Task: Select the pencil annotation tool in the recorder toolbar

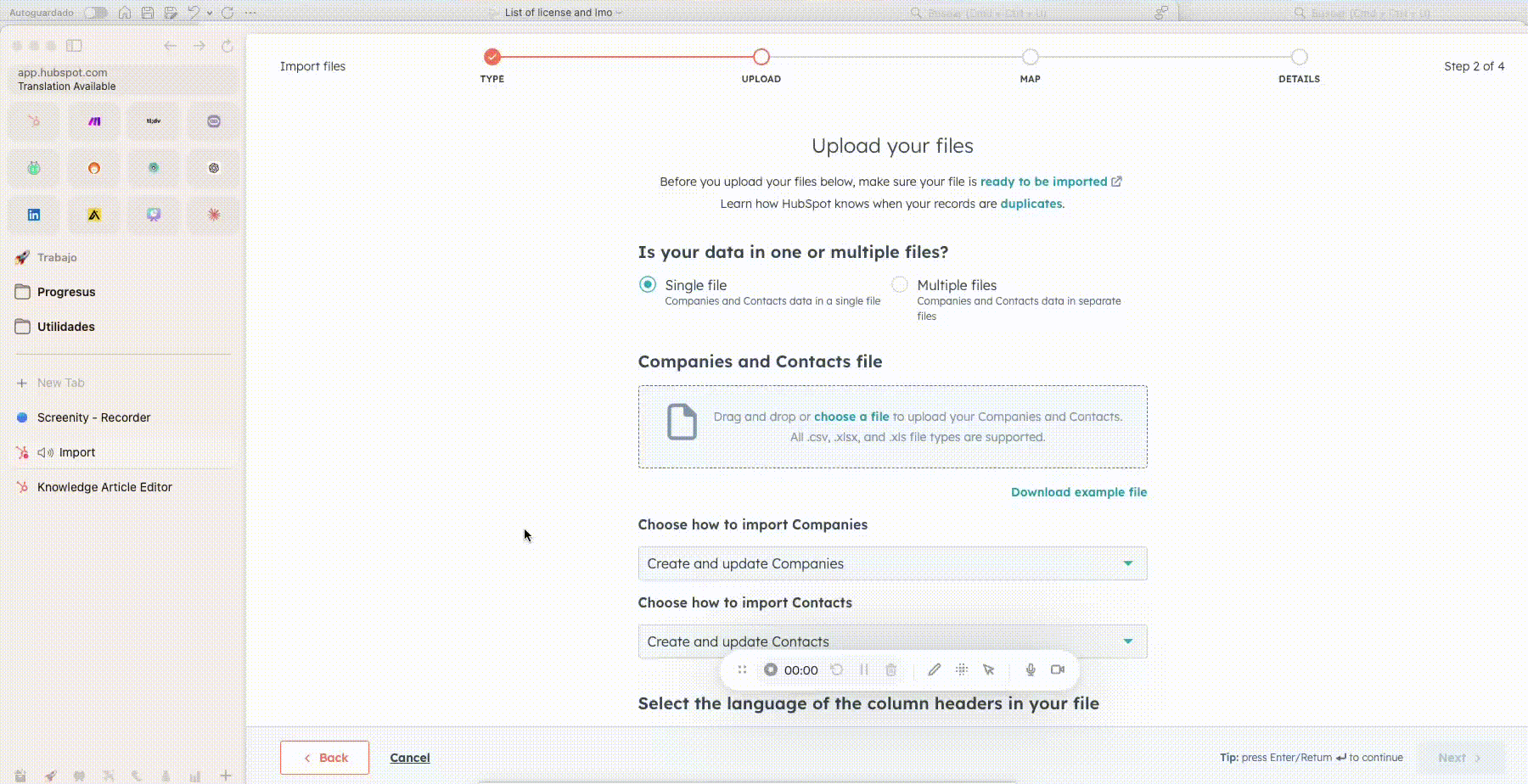Action: (935, 669)
